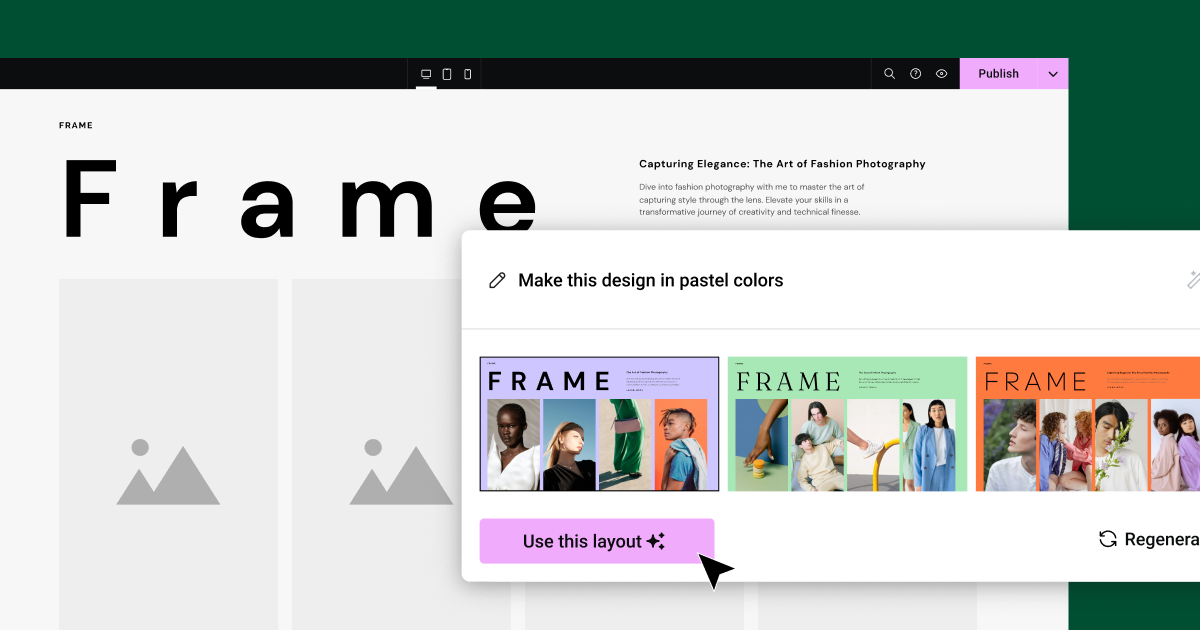Open the Capturing Elegance article heading
This screenshot has height=630, width=1200.
click(781, 163)
